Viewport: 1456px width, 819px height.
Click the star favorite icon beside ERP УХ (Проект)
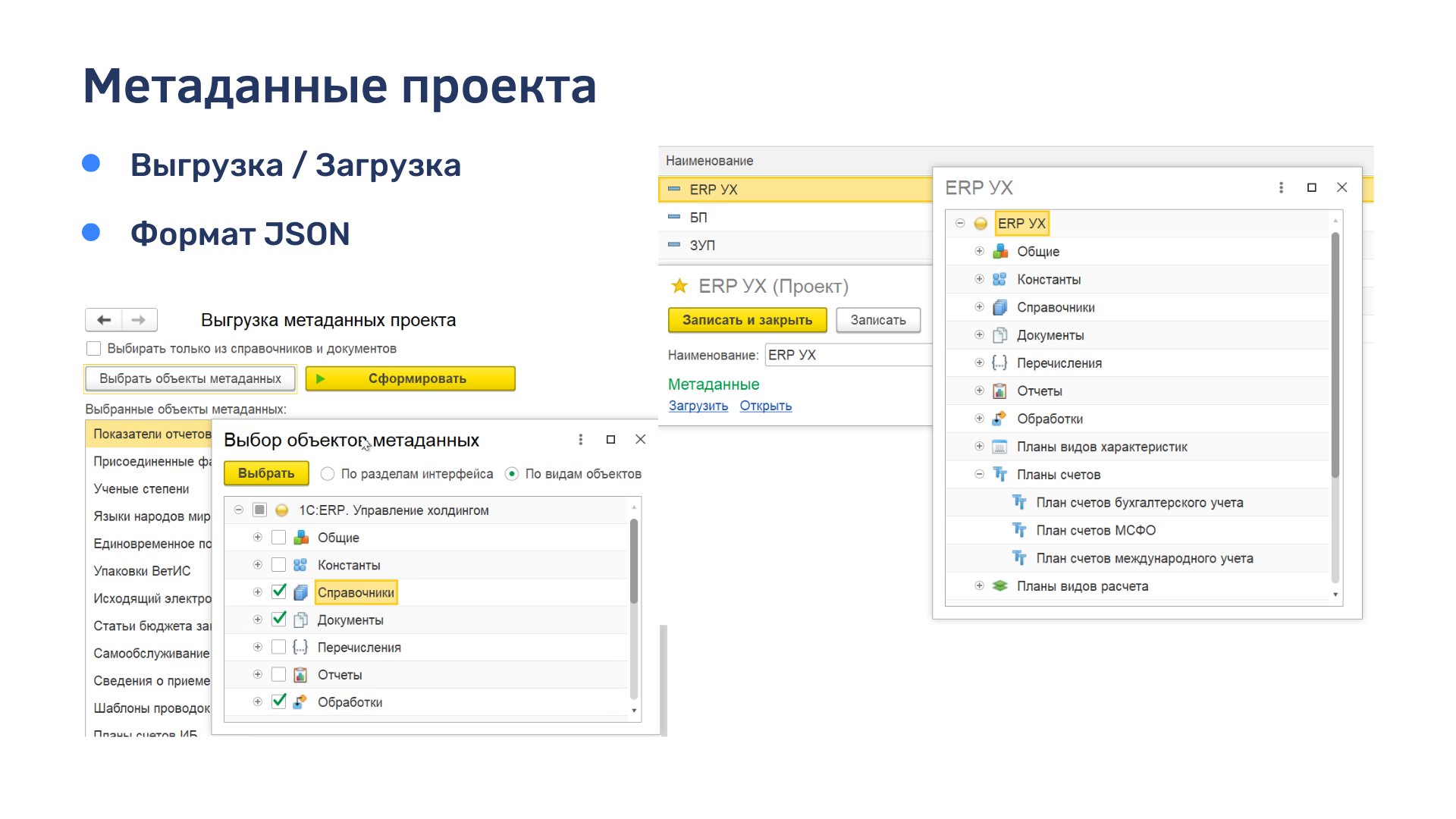(x=679, y=286)
